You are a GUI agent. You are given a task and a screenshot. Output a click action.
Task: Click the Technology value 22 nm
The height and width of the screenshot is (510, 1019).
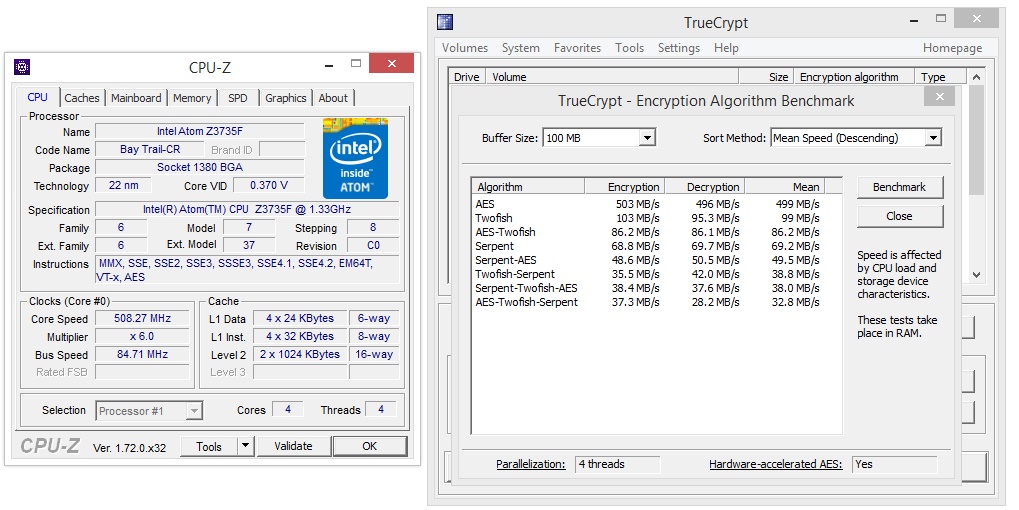(x=123, y=185)
